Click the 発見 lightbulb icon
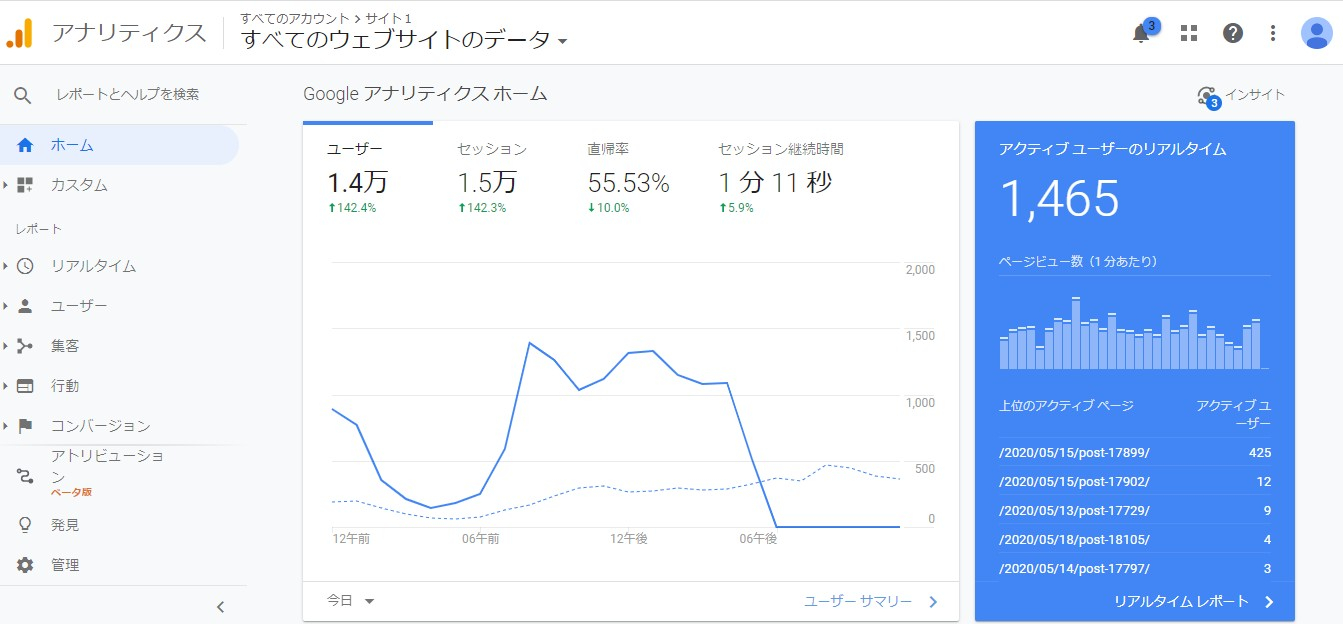Image resolution: width=1343 pixels, height=624 pixels. (x=26, y=525)
